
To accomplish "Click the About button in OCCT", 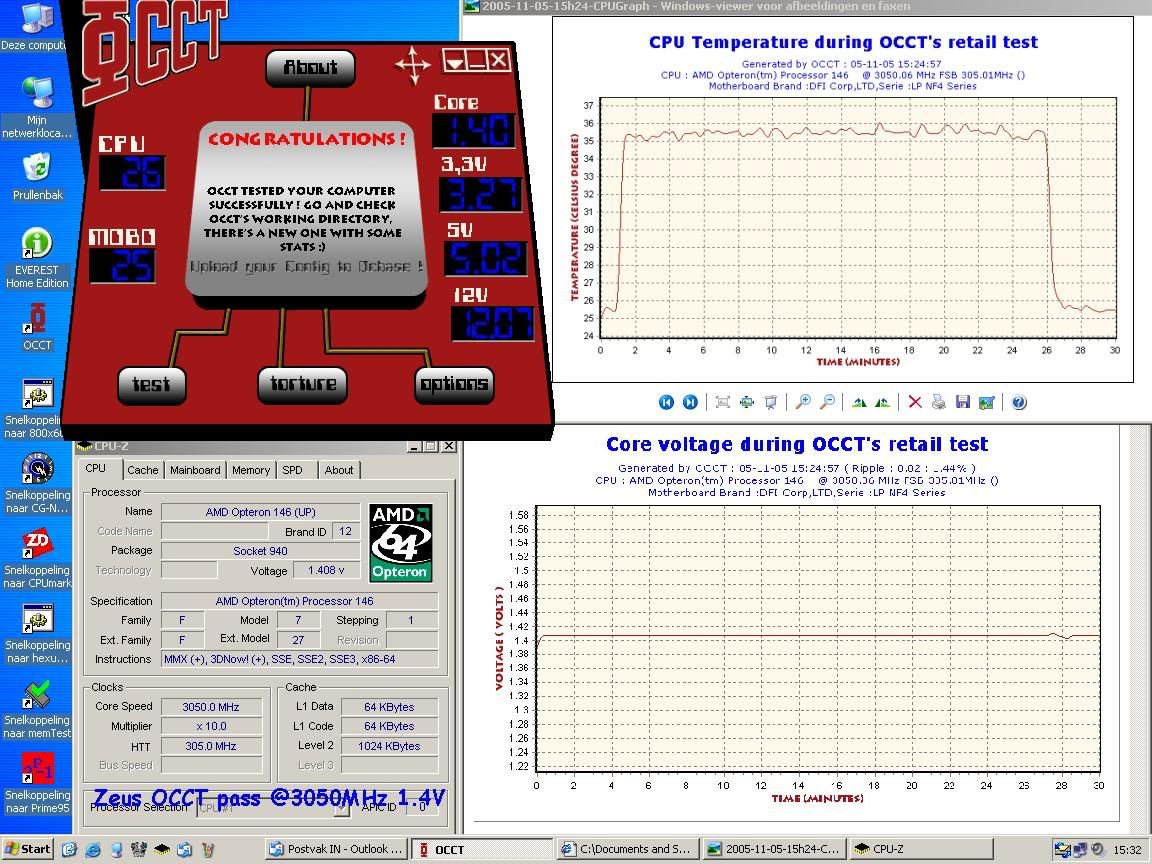I will 310,68.
